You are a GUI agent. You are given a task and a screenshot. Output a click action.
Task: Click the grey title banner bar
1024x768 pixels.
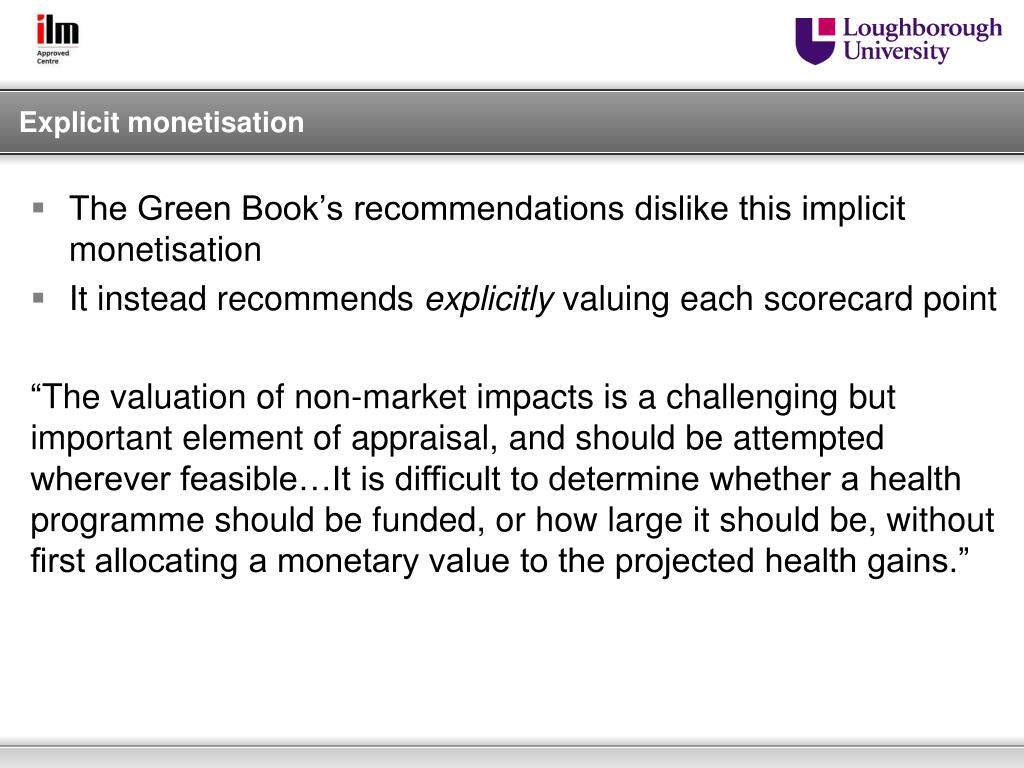[x=512, y=122]
